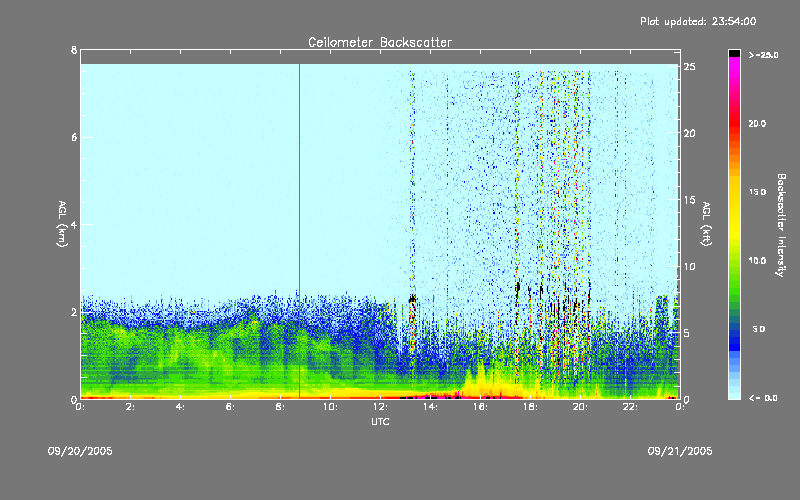Click the 4 km label on left axis

pyautogui.click(x=74, y=225)
